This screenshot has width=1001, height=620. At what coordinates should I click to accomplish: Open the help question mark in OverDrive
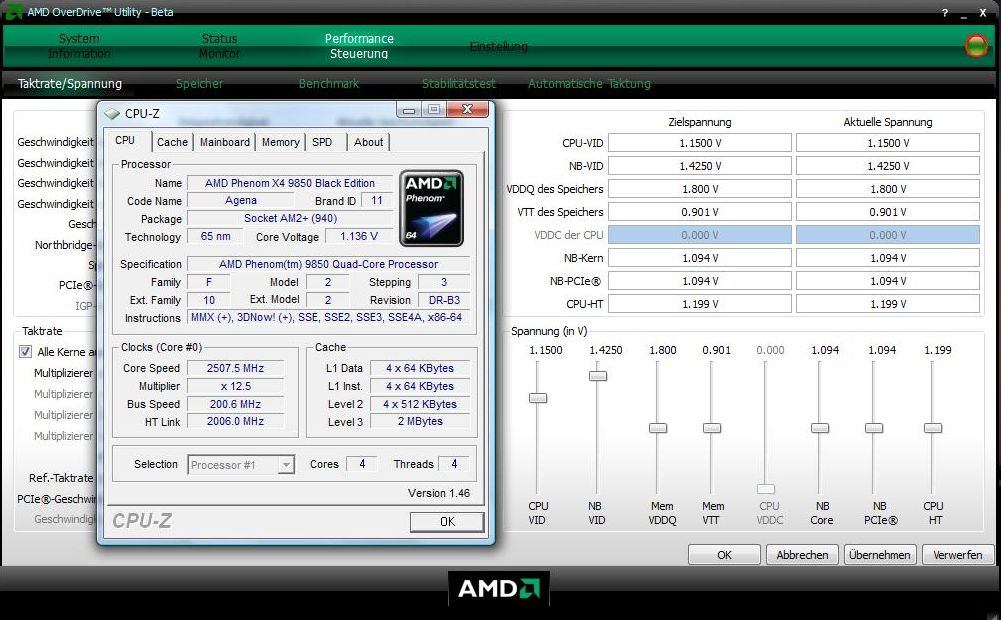[x=945, y=12]
